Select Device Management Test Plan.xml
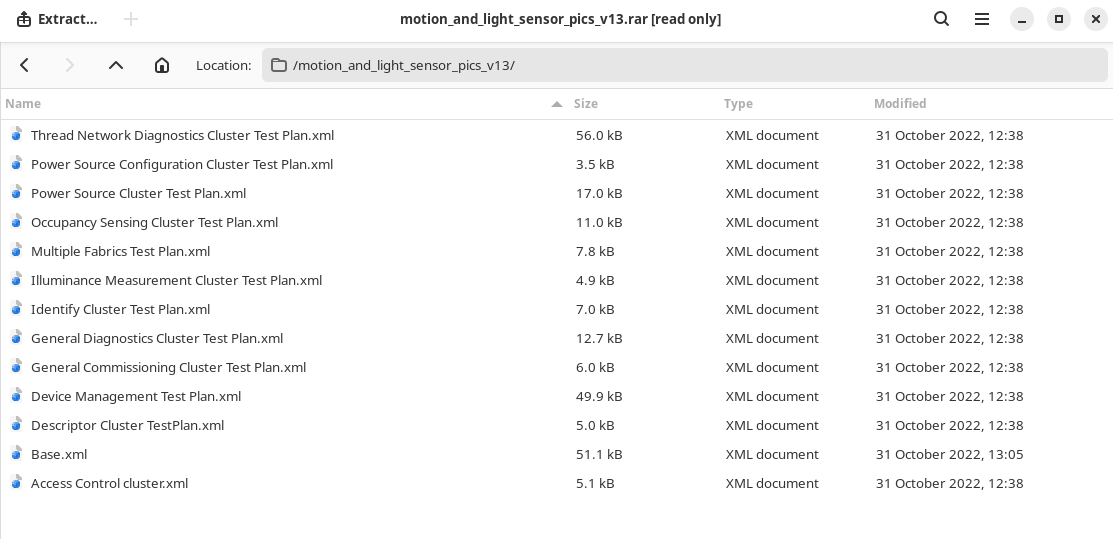 (136, 396)
